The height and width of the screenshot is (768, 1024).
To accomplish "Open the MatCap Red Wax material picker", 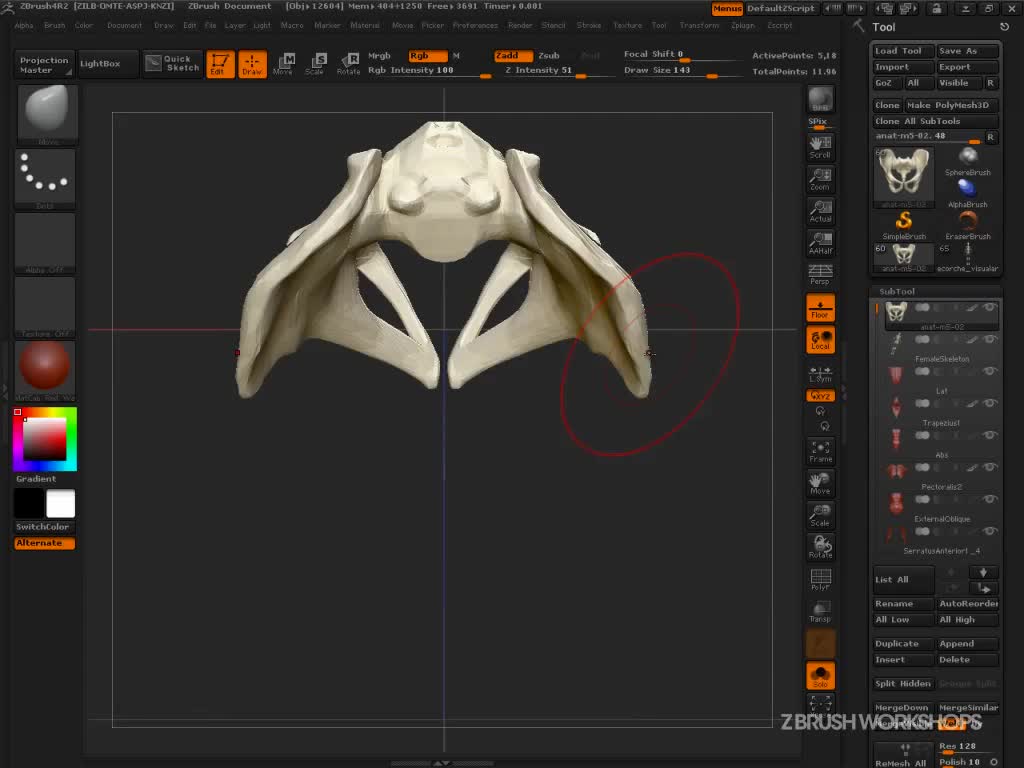I will 45,368.
